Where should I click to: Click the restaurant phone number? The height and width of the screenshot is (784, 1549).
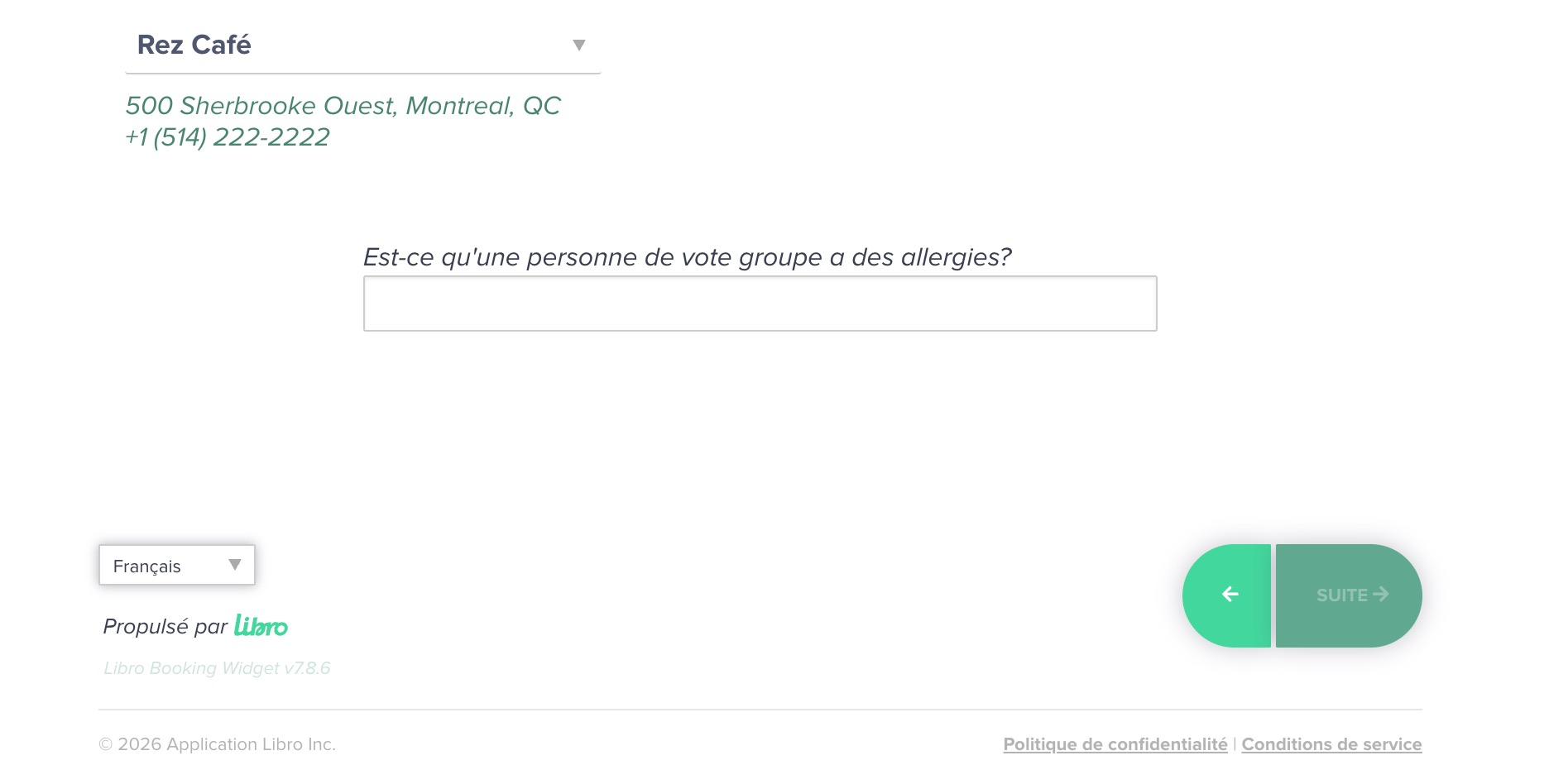click(228, 137)
